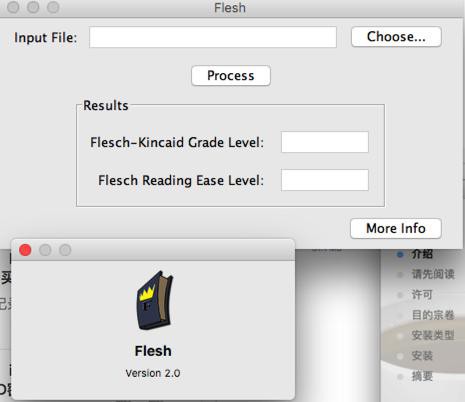Select the 目的宗卷 installer step

click(x=433, y=315)
